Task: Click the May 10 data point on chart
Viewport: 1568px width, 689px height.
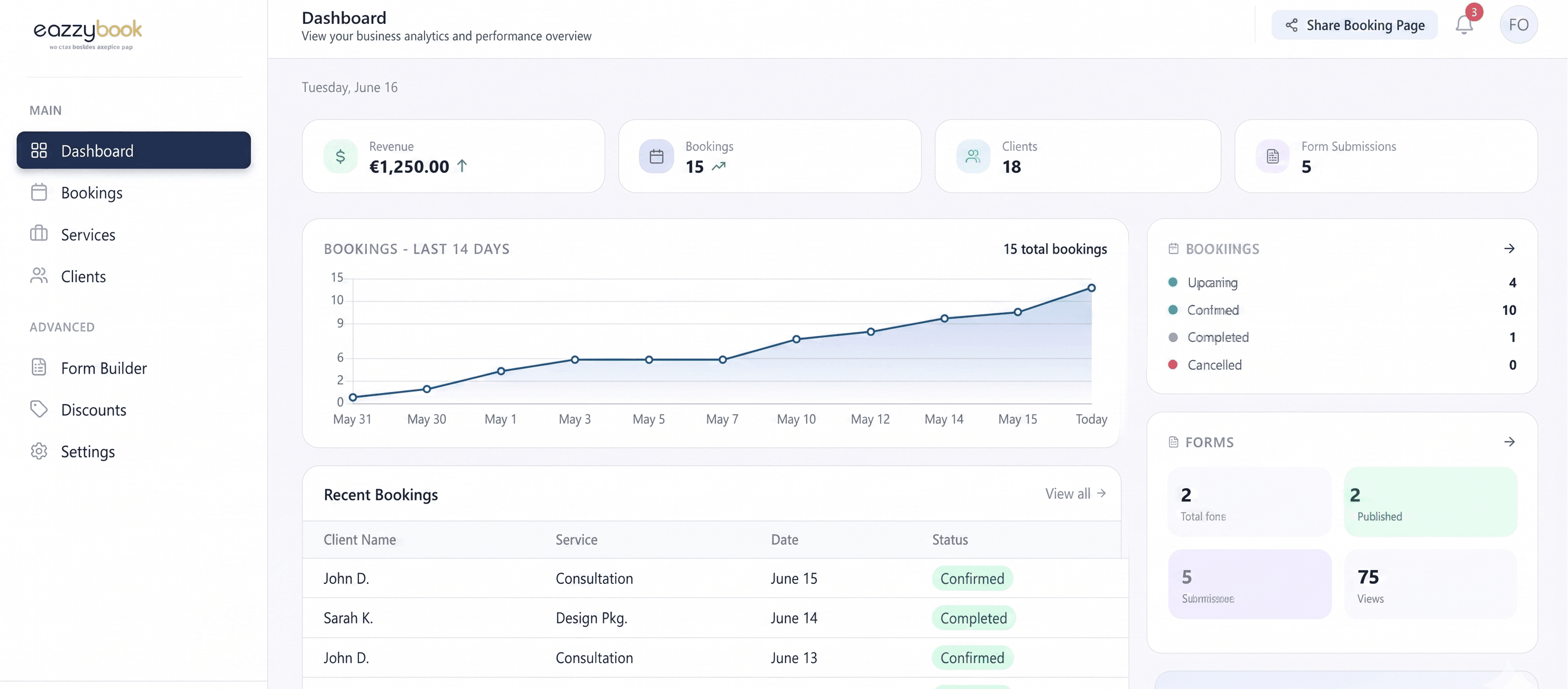Action: coord(796,339)
